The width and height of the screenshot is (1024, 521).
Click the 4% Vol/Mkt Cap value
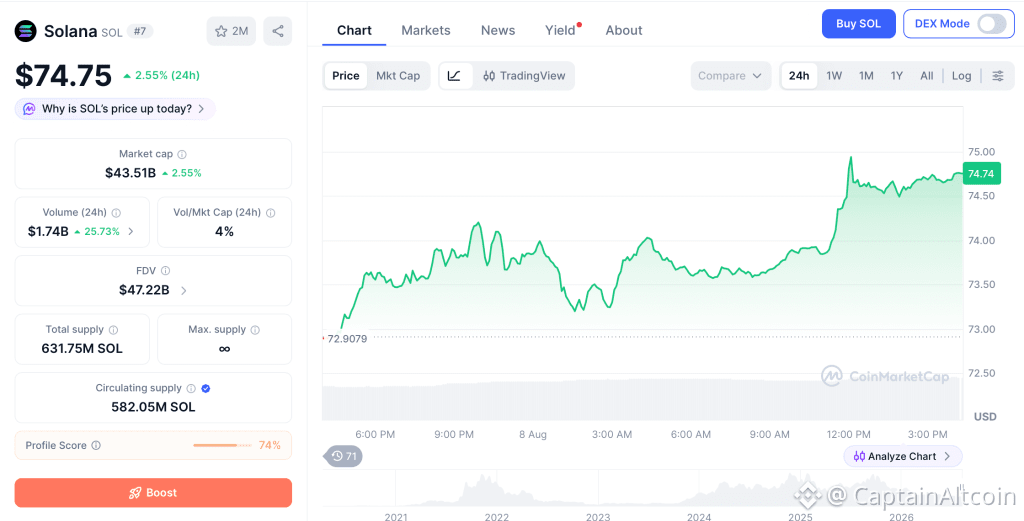pos(224,231)
